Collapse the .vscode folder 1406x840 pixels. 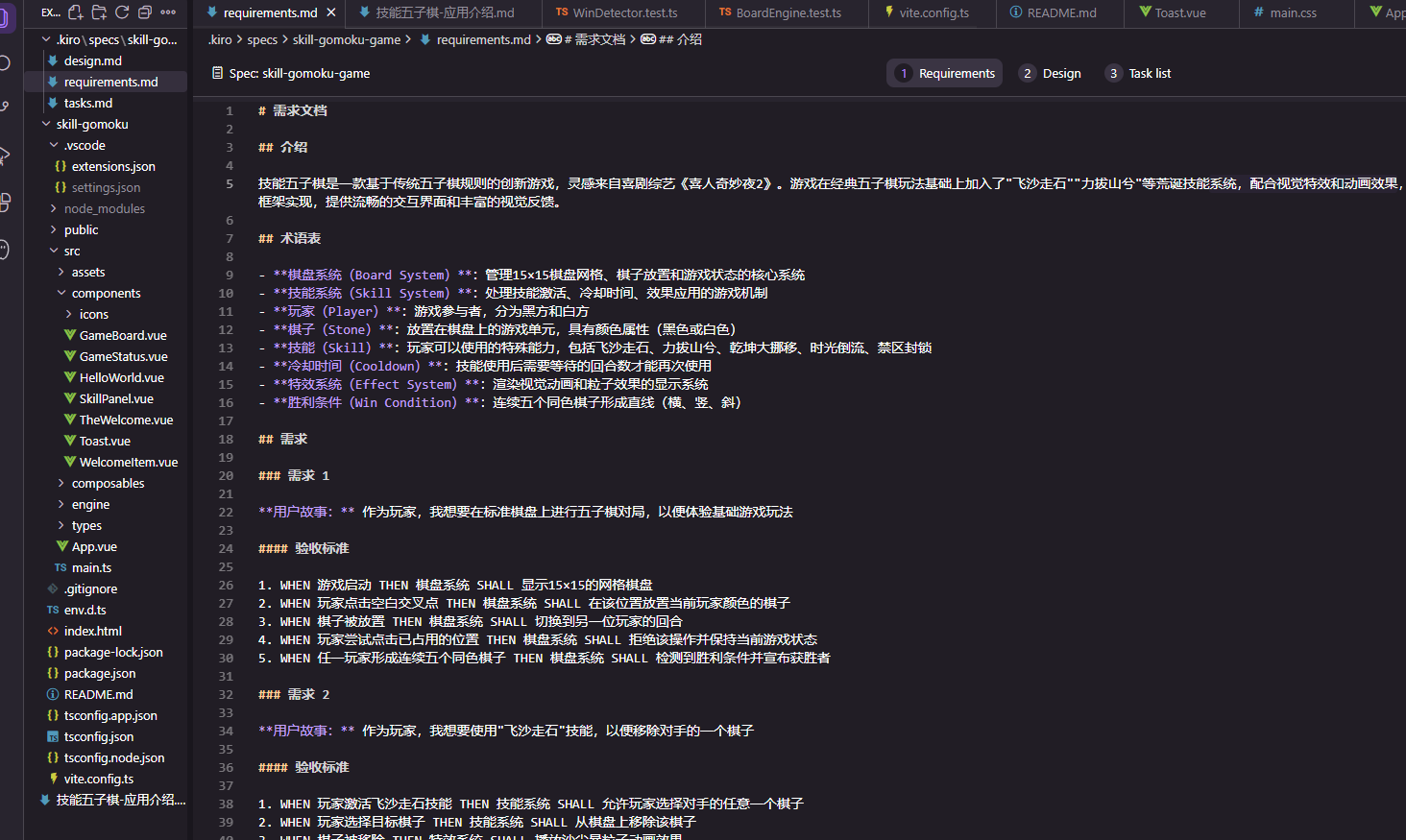point(83,145)
